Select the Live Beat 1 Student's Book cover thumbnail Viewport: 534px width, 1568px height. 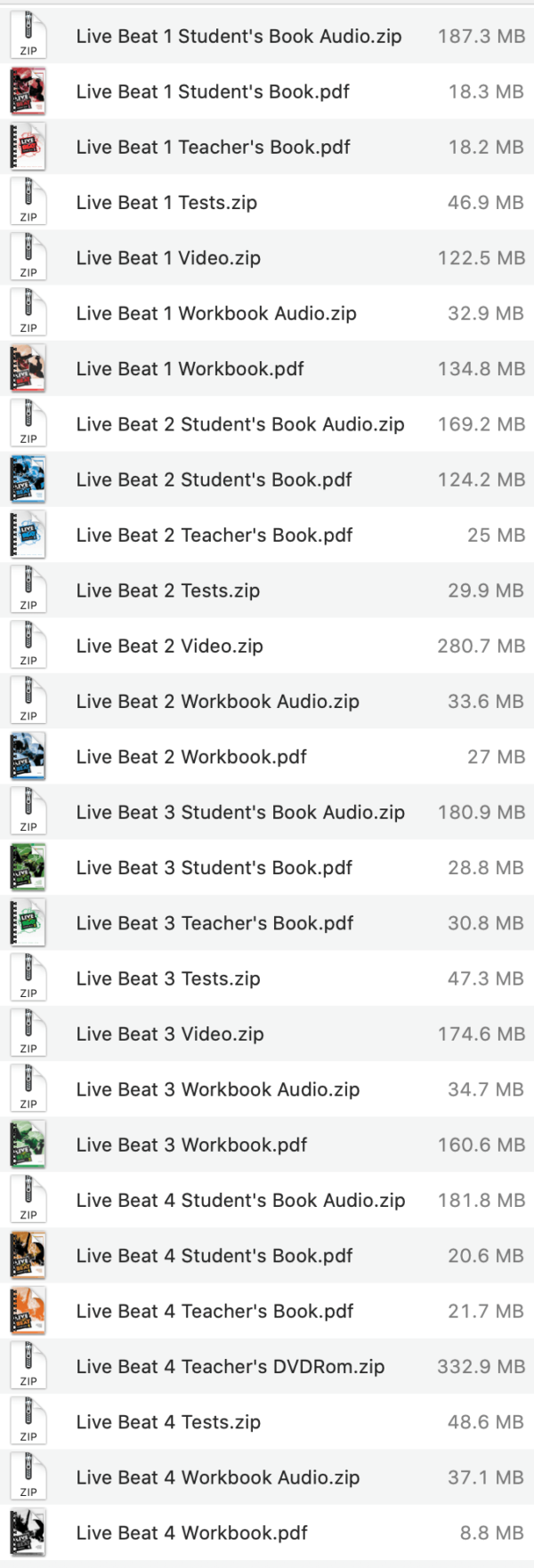pyautogui.click(x=28, y=92)
